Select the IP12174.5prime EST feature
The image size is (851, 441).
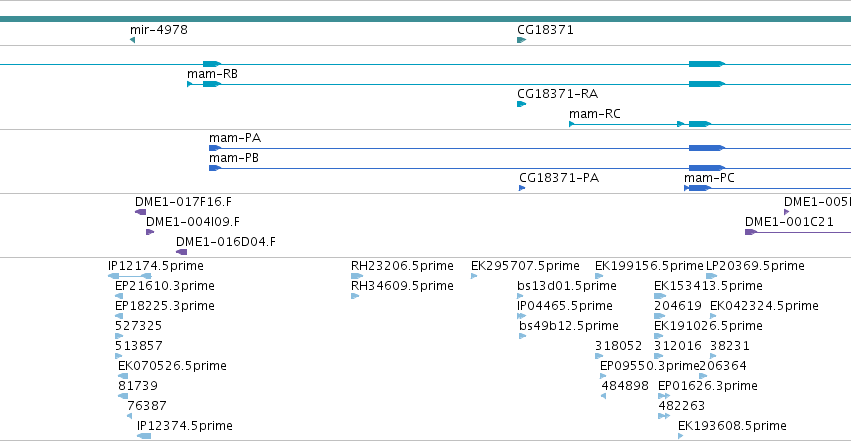(130, 276)
